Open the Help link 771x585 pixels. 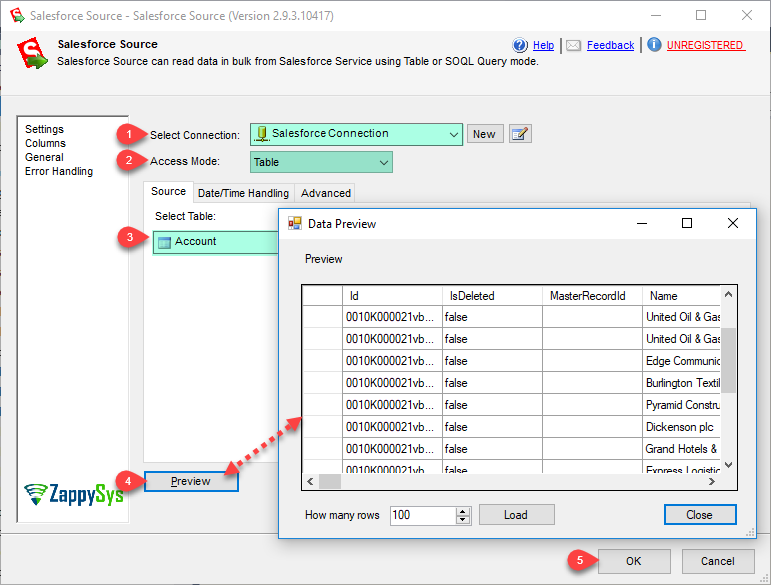tap(543, 45)
